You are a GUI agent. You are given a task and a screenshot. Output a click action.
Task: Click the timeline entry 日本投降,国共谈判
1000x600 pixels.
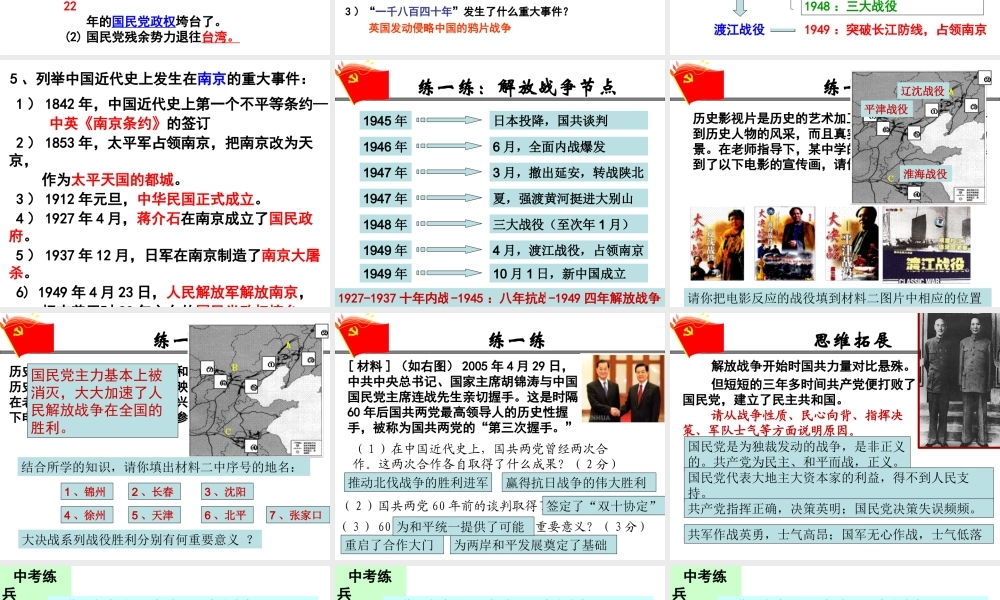click(x=568, y=121)
